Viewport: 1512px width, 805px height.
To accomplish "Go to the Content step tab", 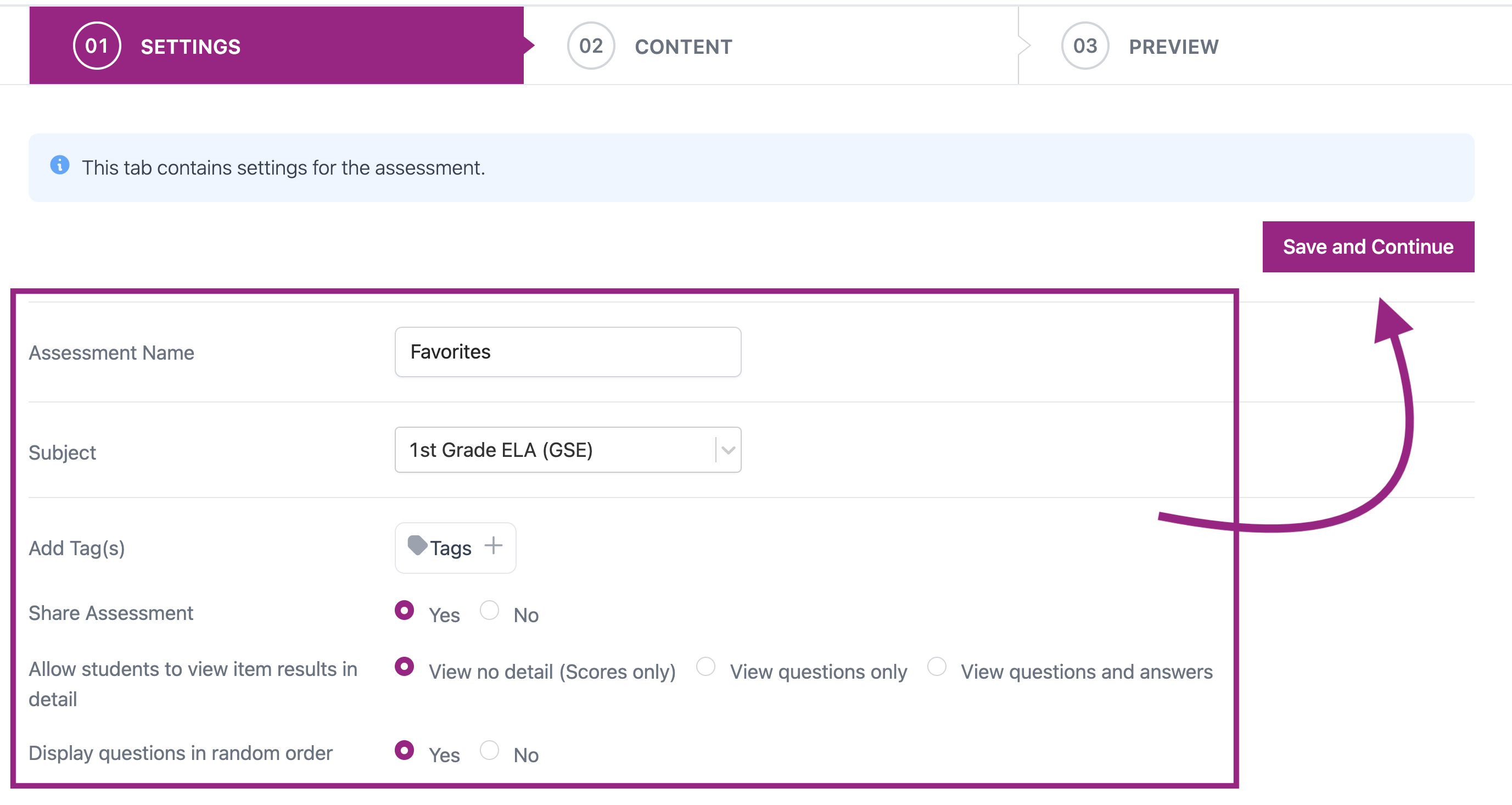I will coord(770,45).
